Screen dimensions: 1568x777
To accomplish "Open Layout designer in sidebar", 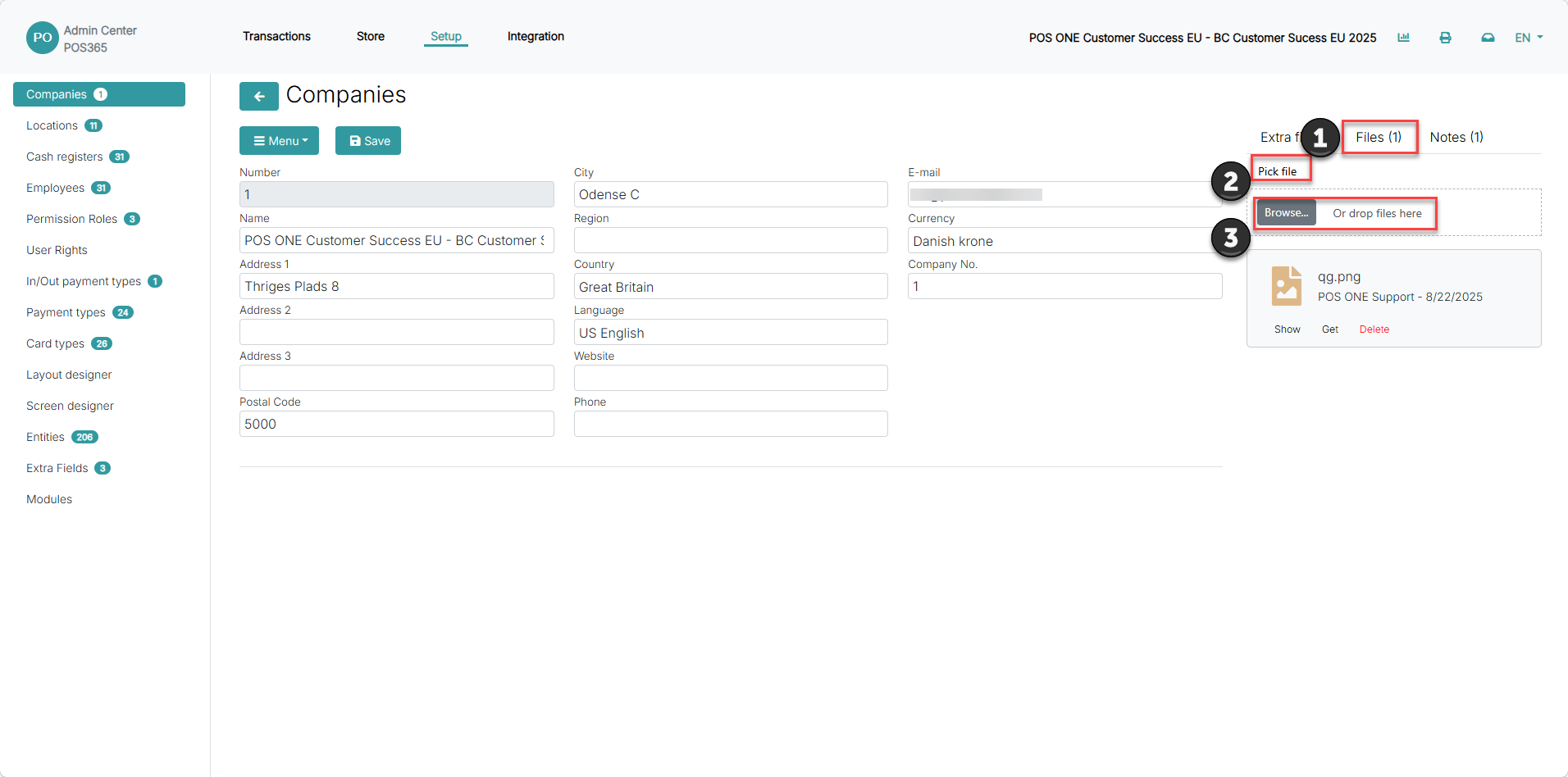I will (x=69, y=375).
